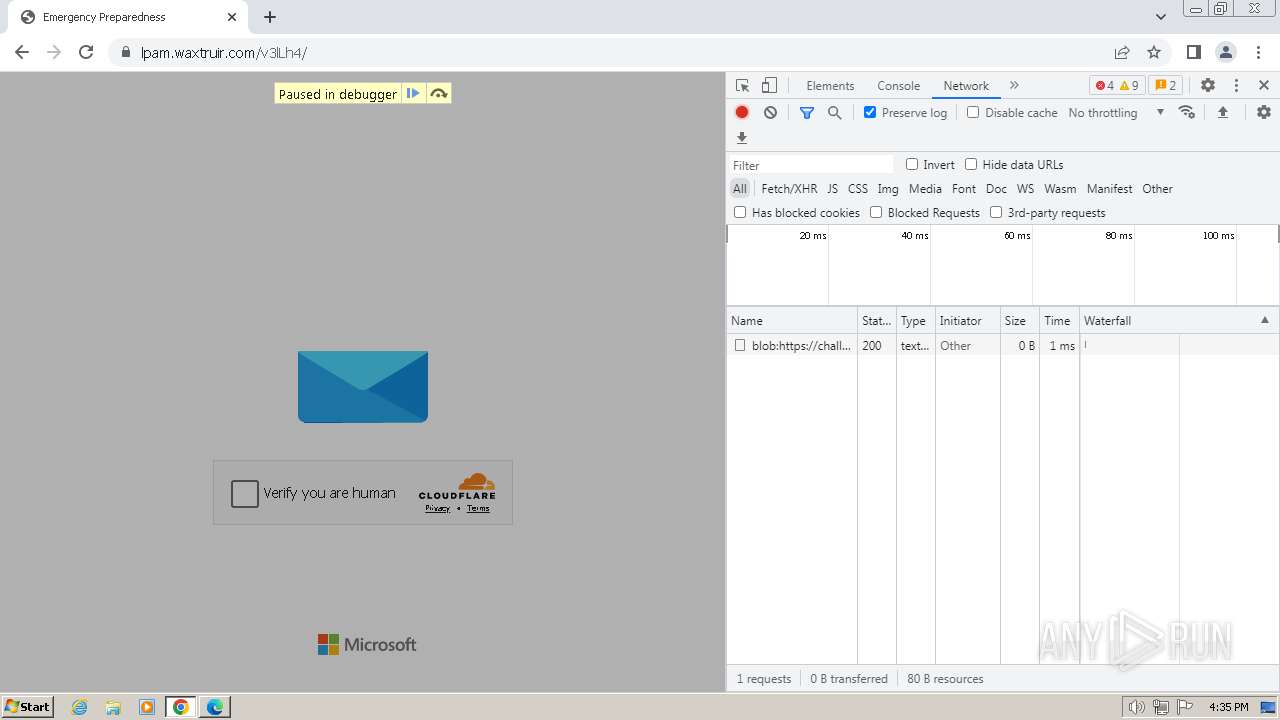The image size is (1280, 720).
Task: Sort by Waterfall column arrow
Action: (1264, 321)
